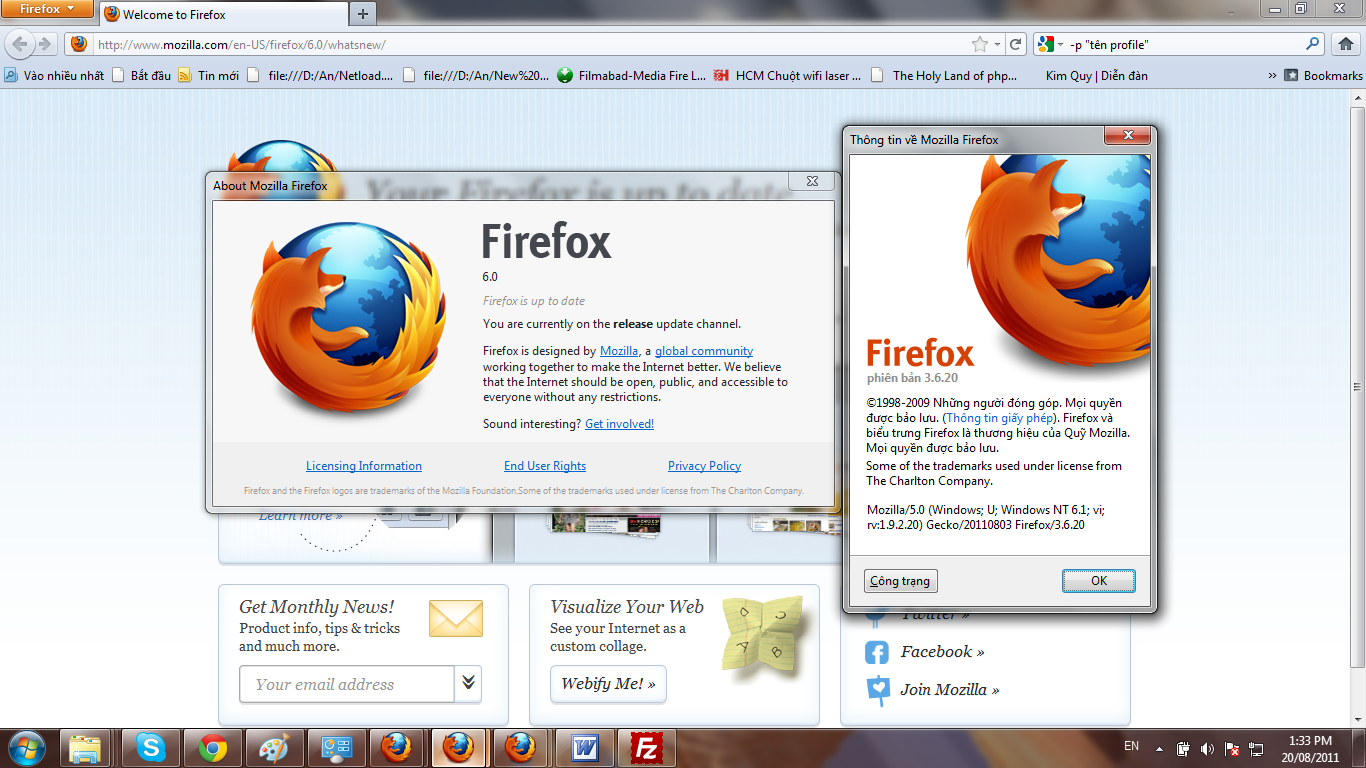Open the Facebook » link
Viewport: 1366px width, 768px height.
tap(942, 652)
